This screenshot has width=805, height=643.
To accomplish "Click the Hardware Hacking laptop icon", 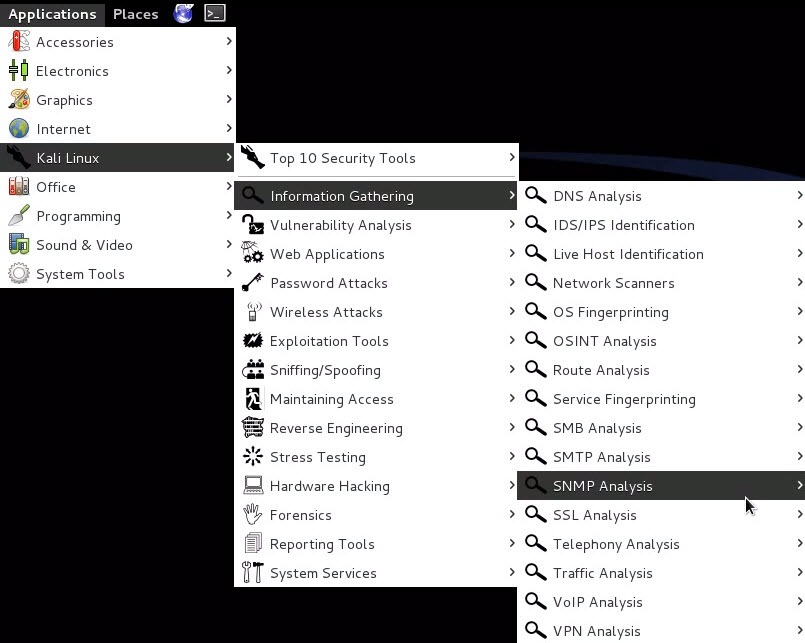I will [x=253, y=485].
